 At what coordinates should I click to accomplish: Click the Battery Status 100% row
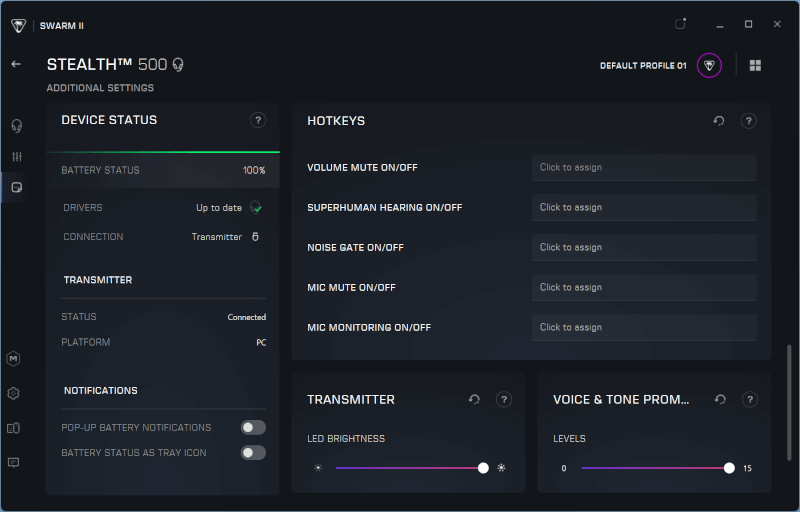[163, 170]
